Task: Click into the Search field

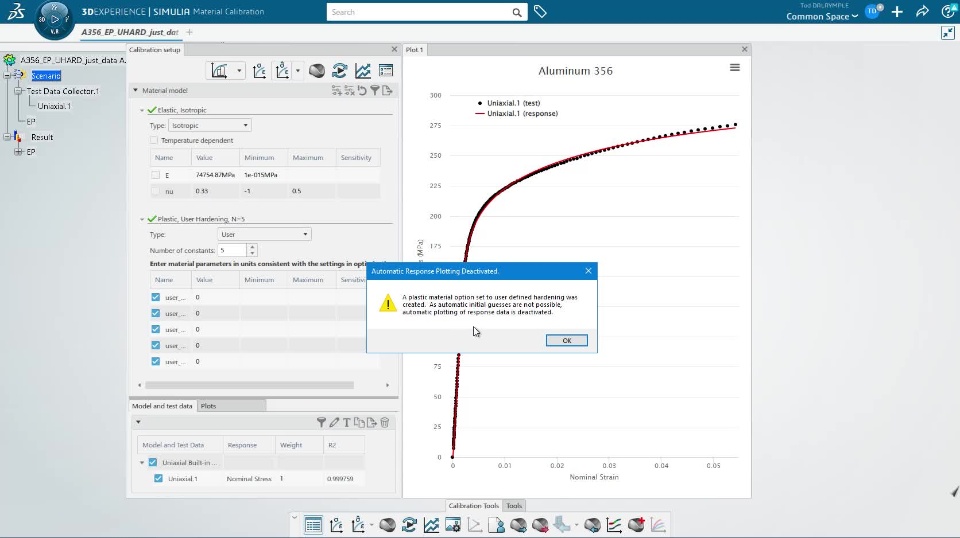Action: (x=419, y=12)
